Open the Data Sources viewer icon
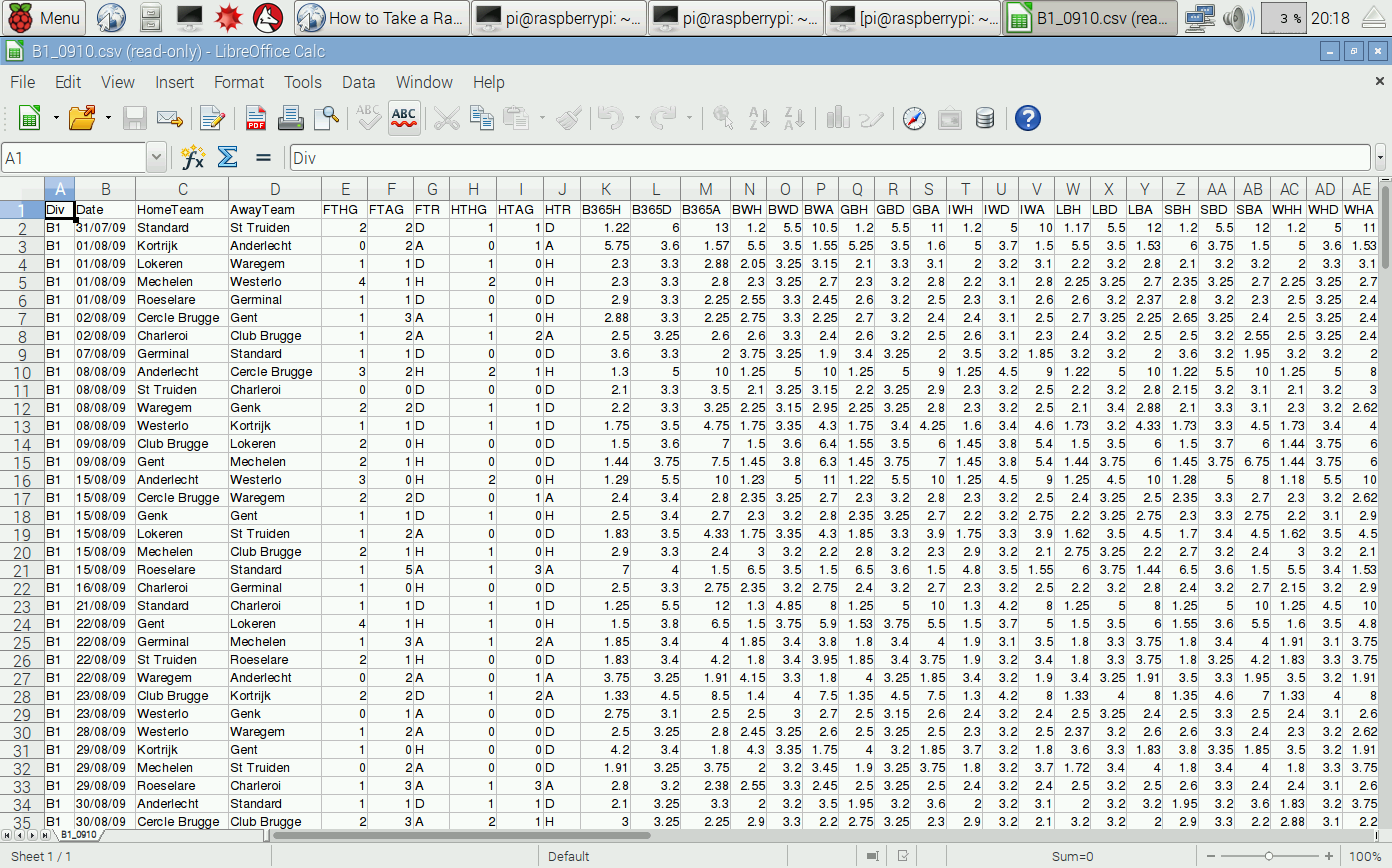The height and width of the screenshot is (868, 1392). 985,118
